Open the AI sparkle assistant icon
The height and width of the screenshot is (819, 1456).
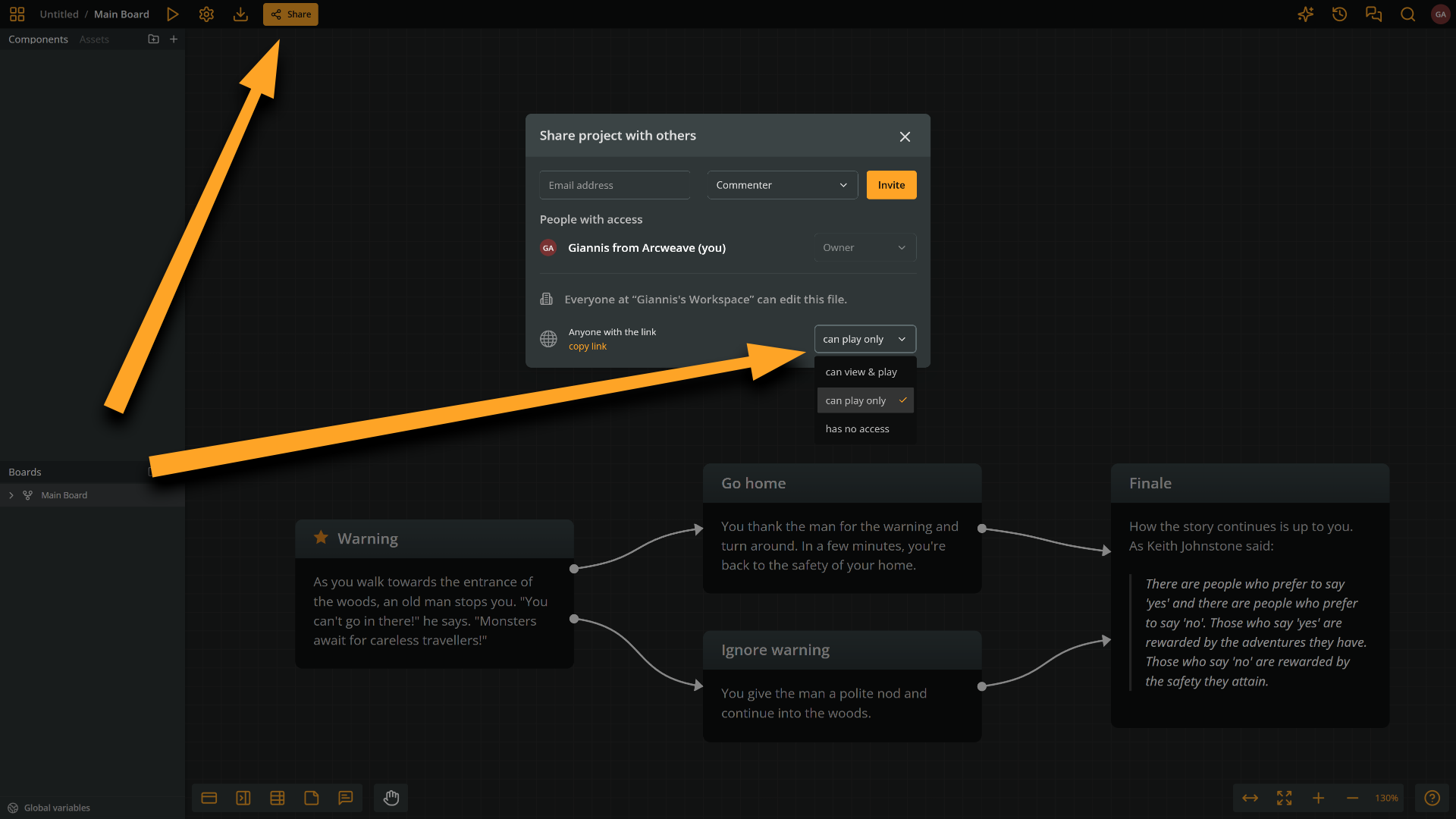1305,14
